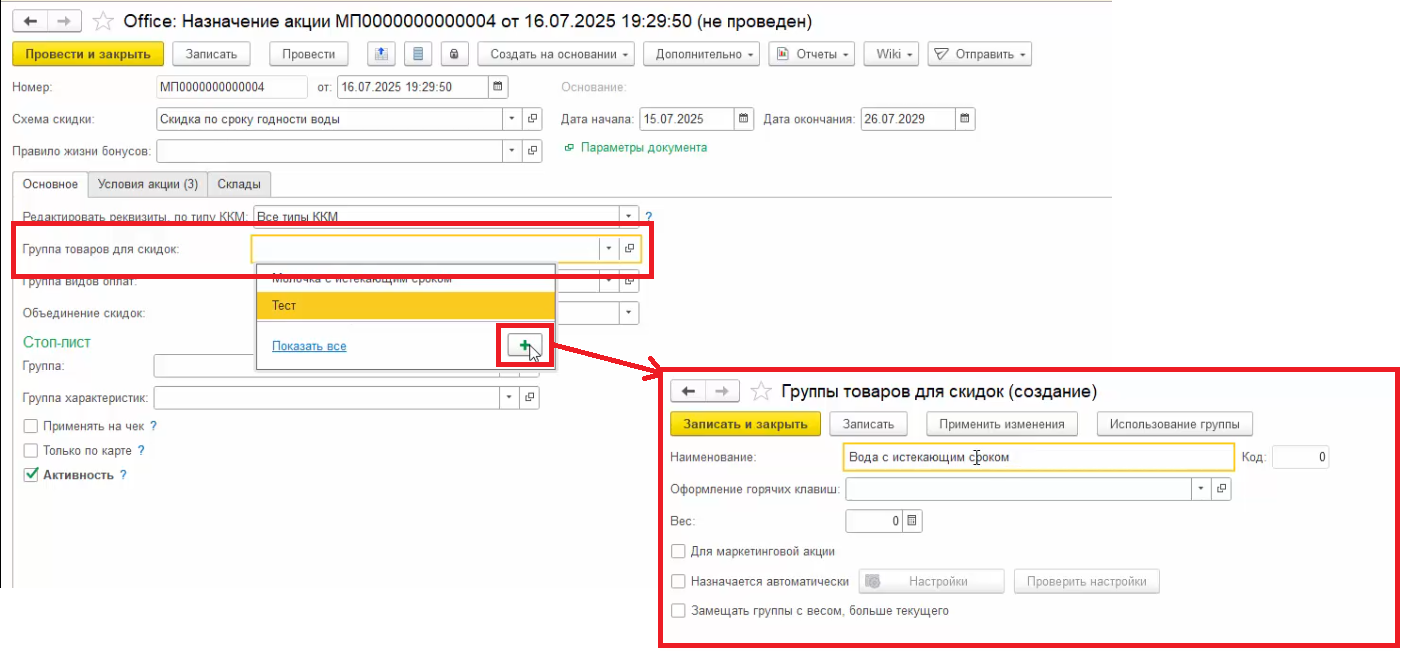
Task: Open the calculator icon in the Вес field
Action: coord(911,521)
